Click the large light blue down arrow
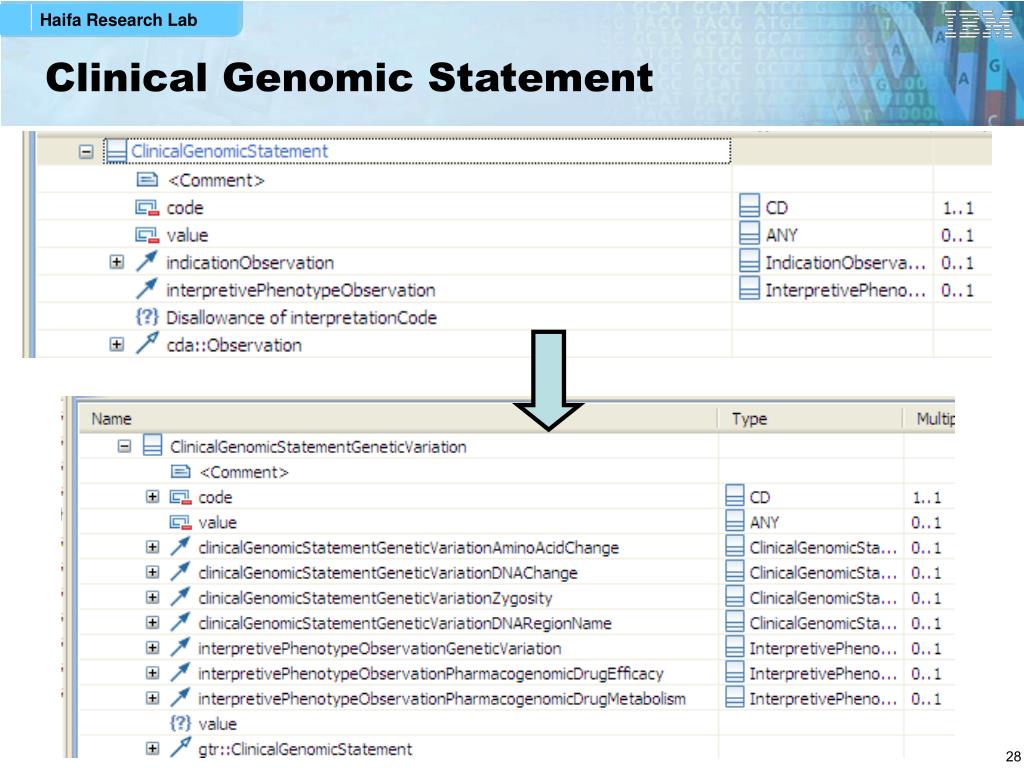The width and height of the screenshot is (1024, 768). [x=549, y=380]
